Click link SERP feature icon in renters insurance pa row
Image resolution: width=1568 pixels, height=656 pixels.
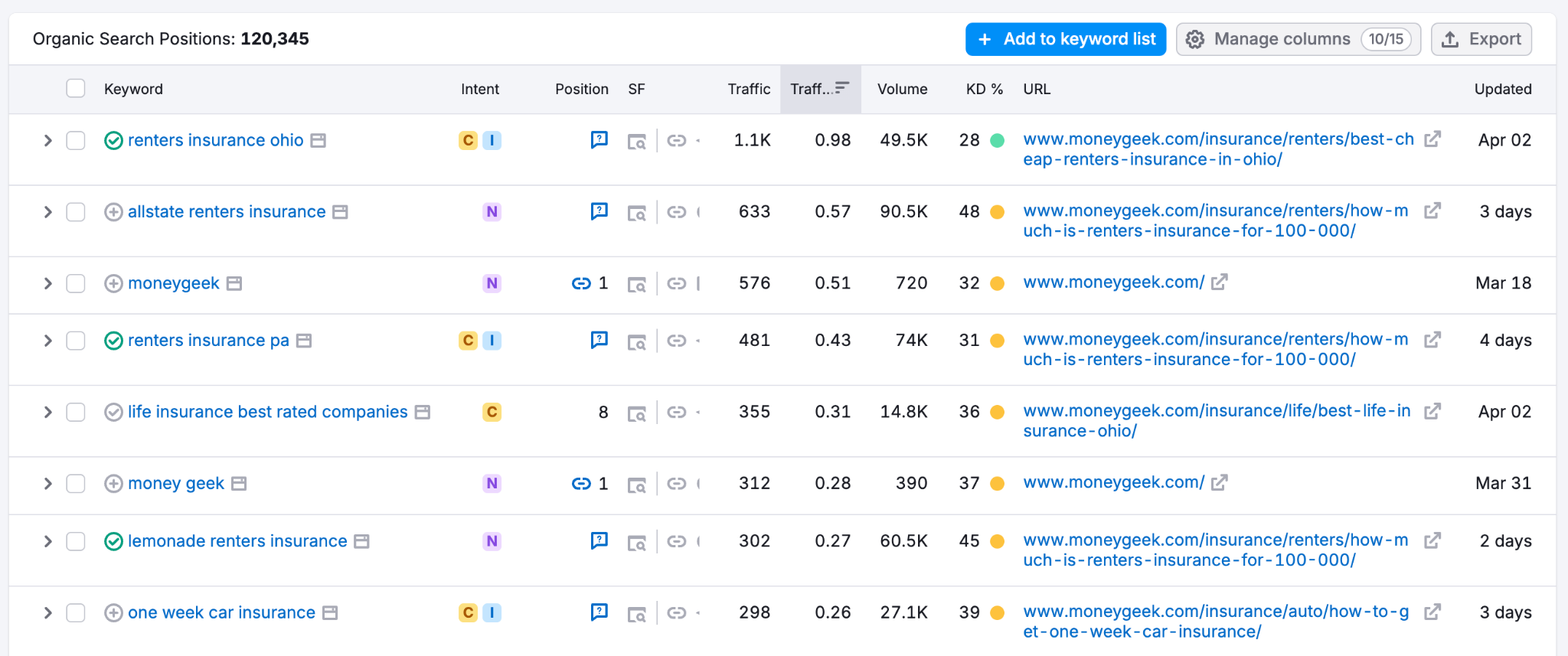pyautogui.click(x=676, y=341)
